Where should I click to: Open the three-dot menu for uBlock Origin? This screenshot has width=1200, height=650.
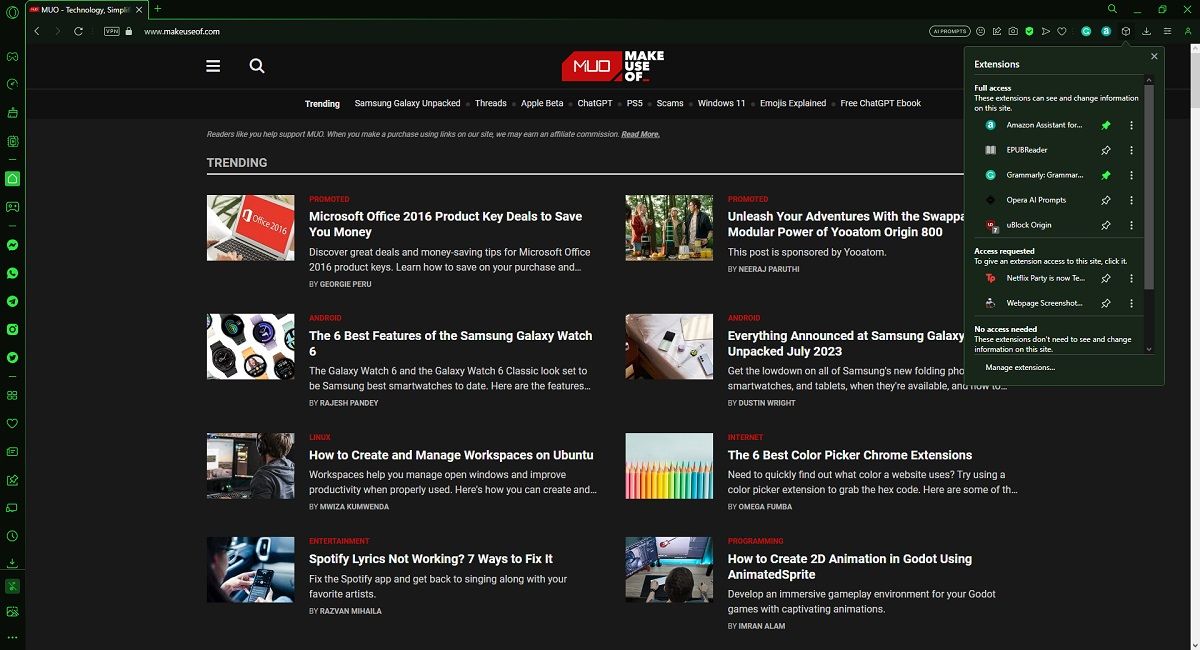[1132, 225]
